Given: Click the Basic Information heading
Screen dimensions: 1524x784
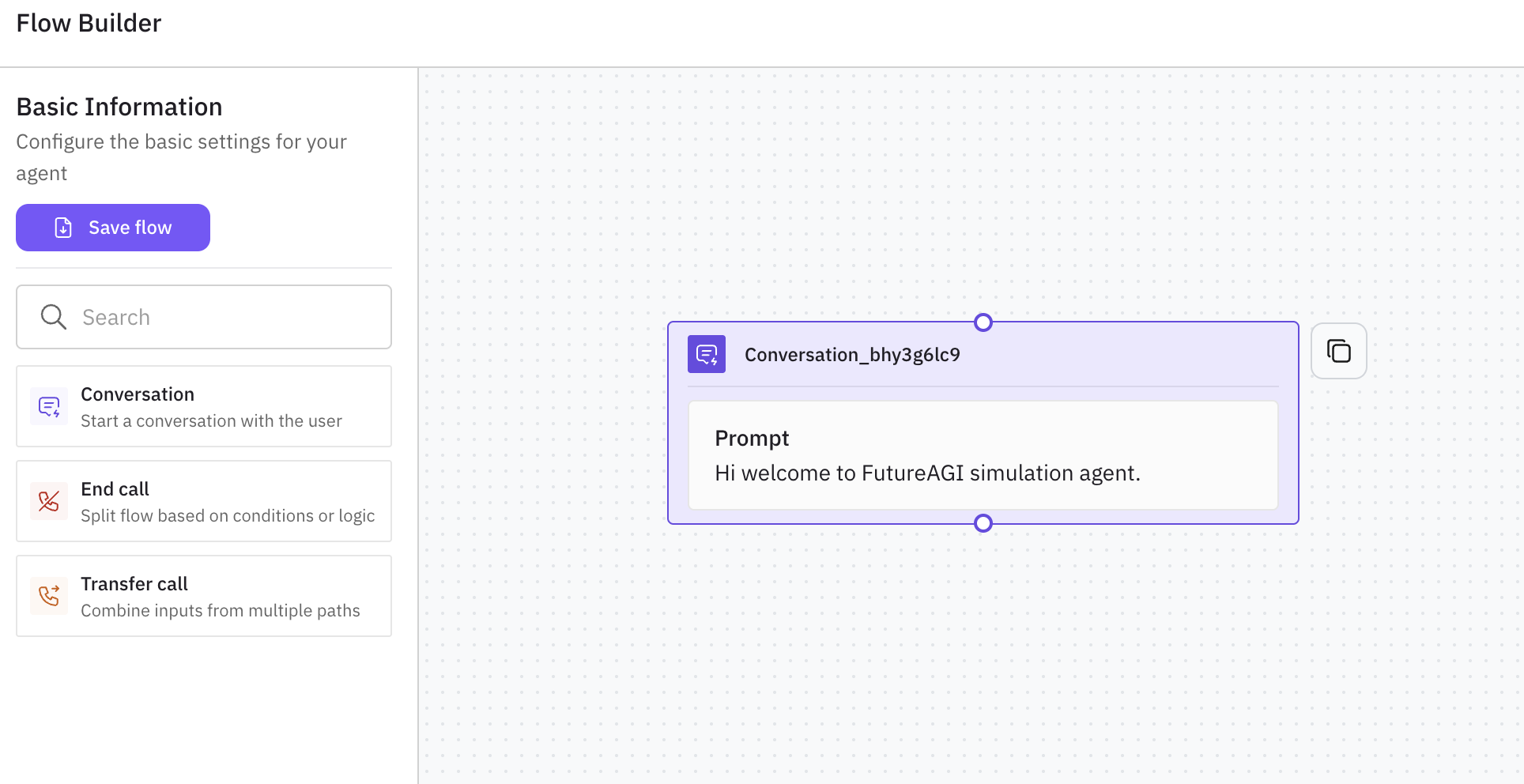Looking at the screenshot, I should [119, 107].
